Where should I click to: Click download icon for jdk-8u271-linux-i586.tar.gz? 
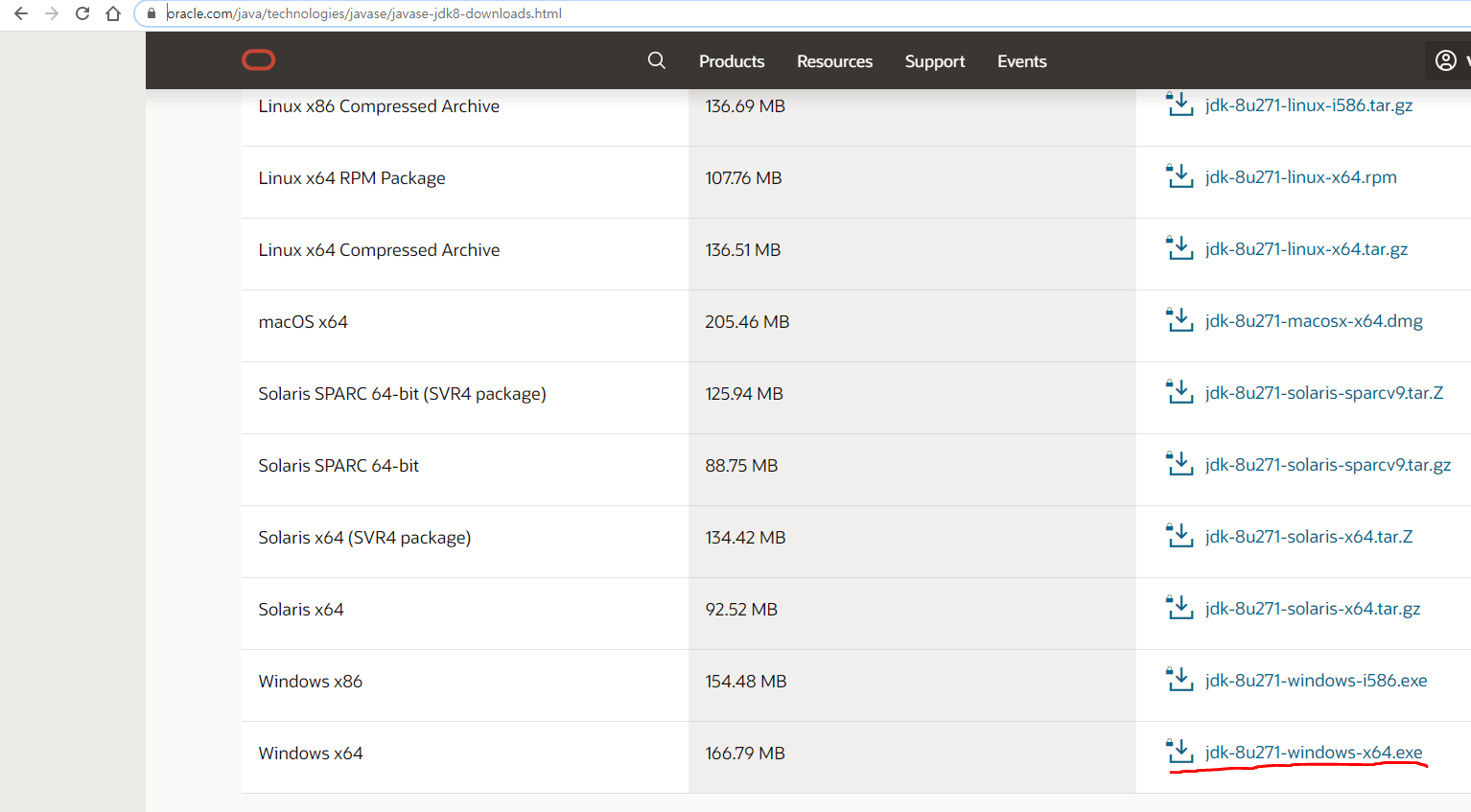1179,104
